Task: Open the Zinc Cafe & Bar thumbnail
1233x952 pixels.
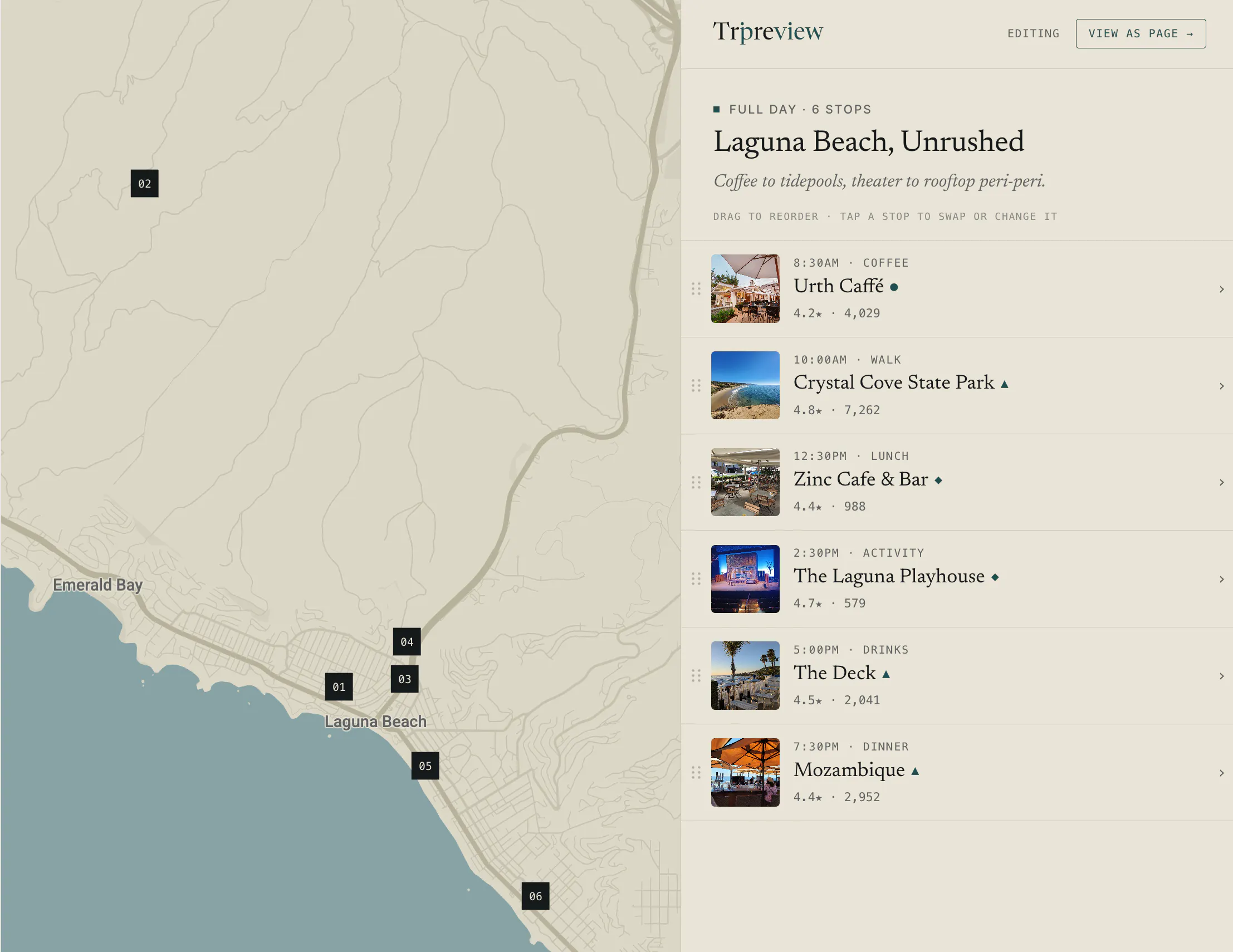Action: click(745, 482)
